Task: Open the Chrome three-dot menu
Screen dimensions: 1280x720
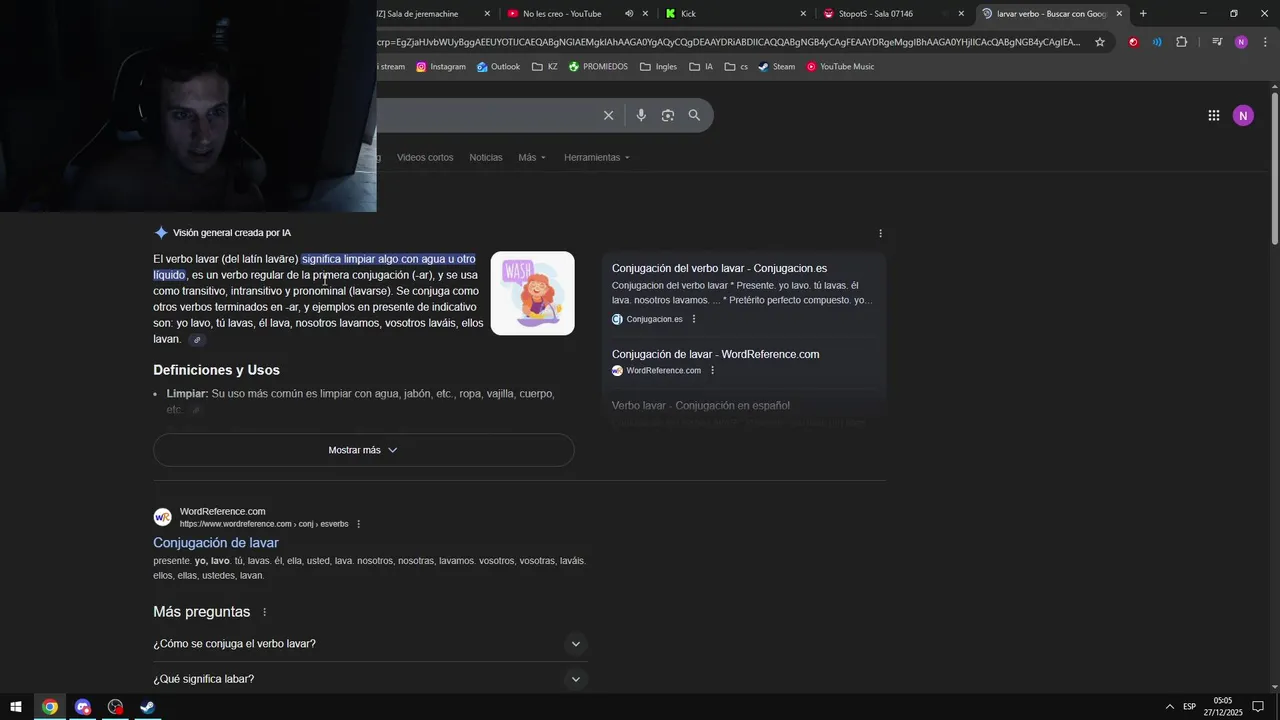Action: tap(1264, 42)
